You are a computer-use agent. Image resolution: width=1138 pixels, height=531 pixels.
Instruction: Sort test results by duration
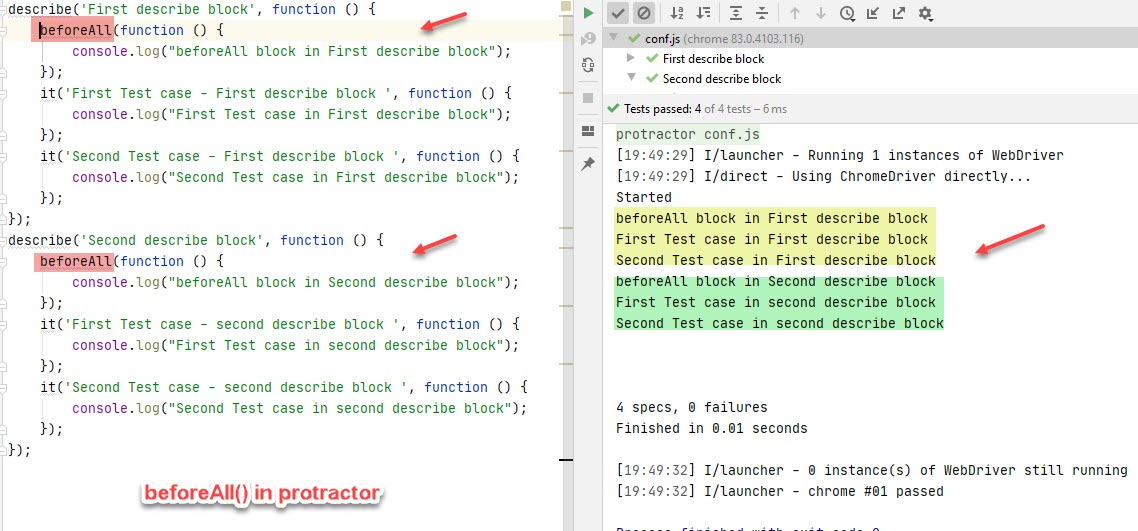[x=703, y=13]
